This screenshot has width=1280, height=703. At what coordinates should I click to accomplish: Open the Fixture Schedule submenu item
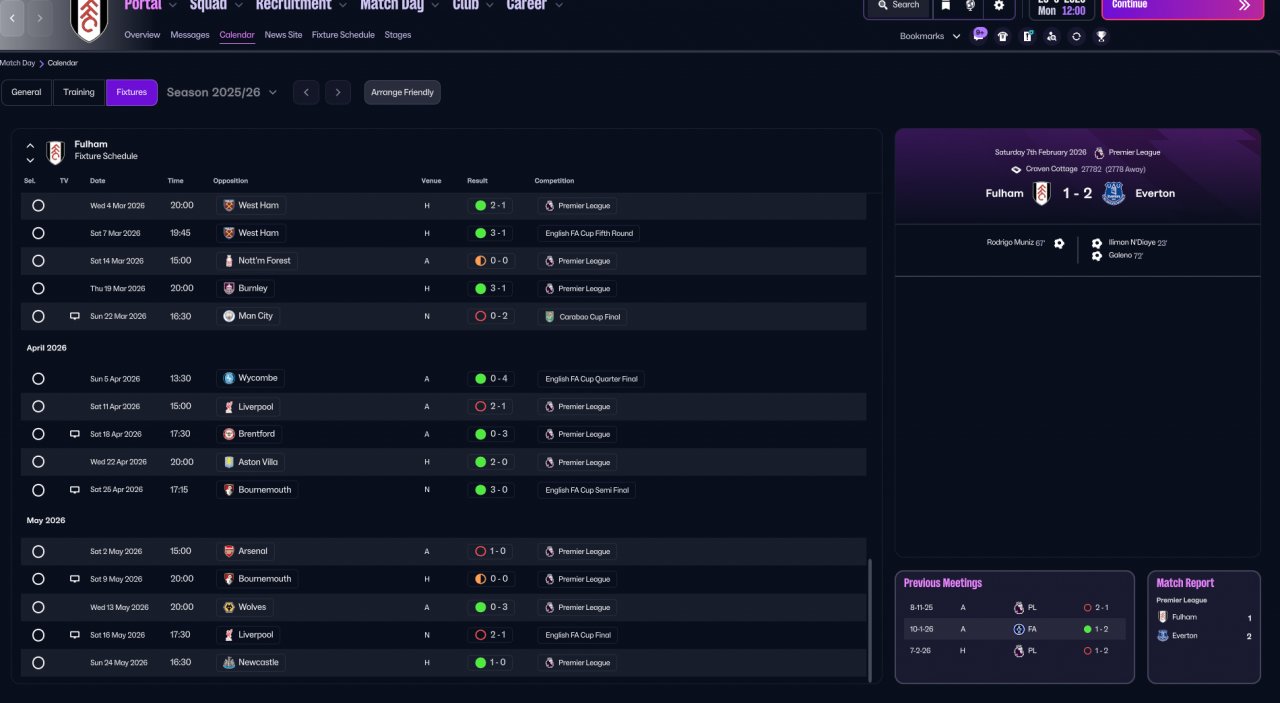(343, 35)
